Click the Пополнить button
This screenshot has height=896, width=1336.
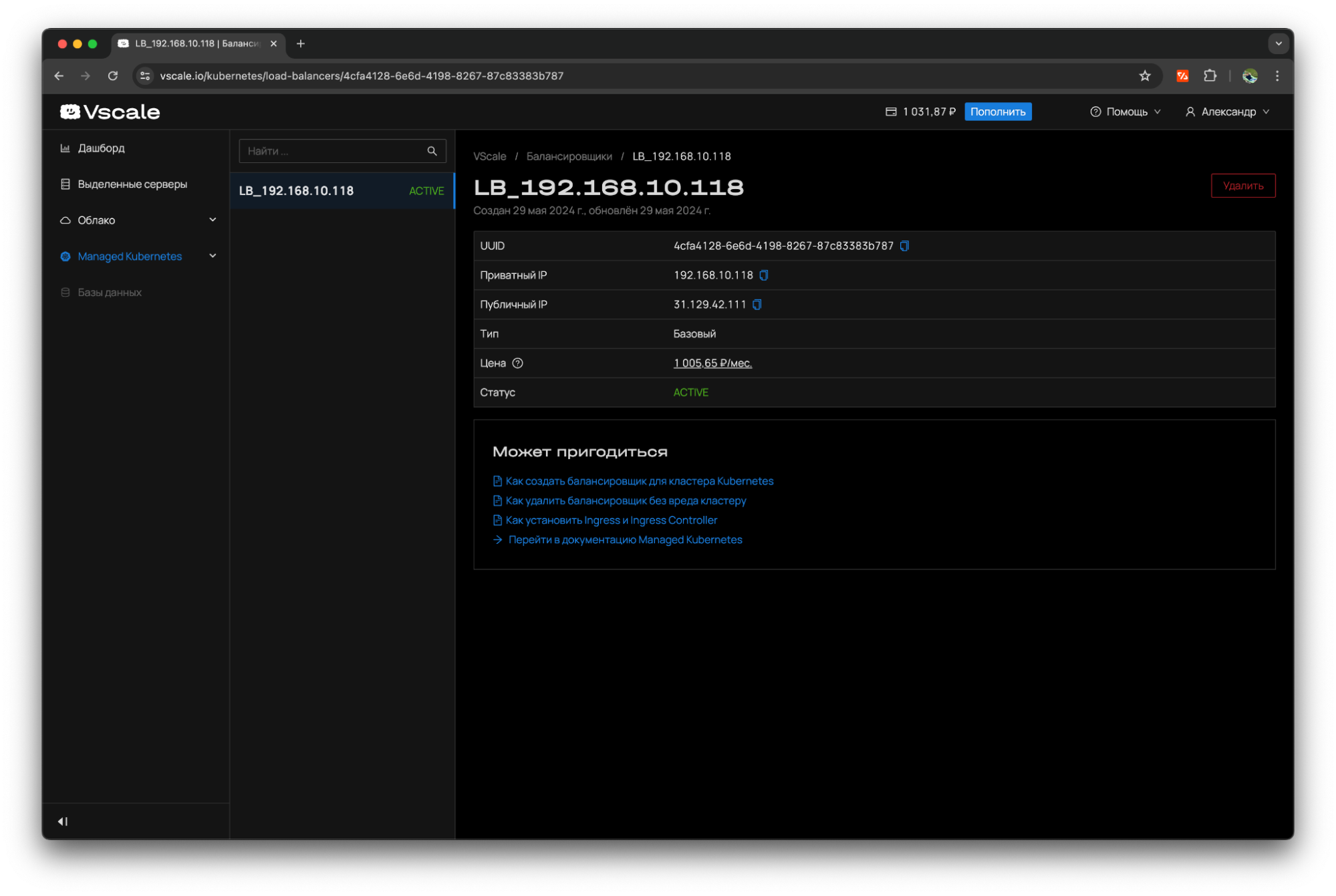click(998, 112)
